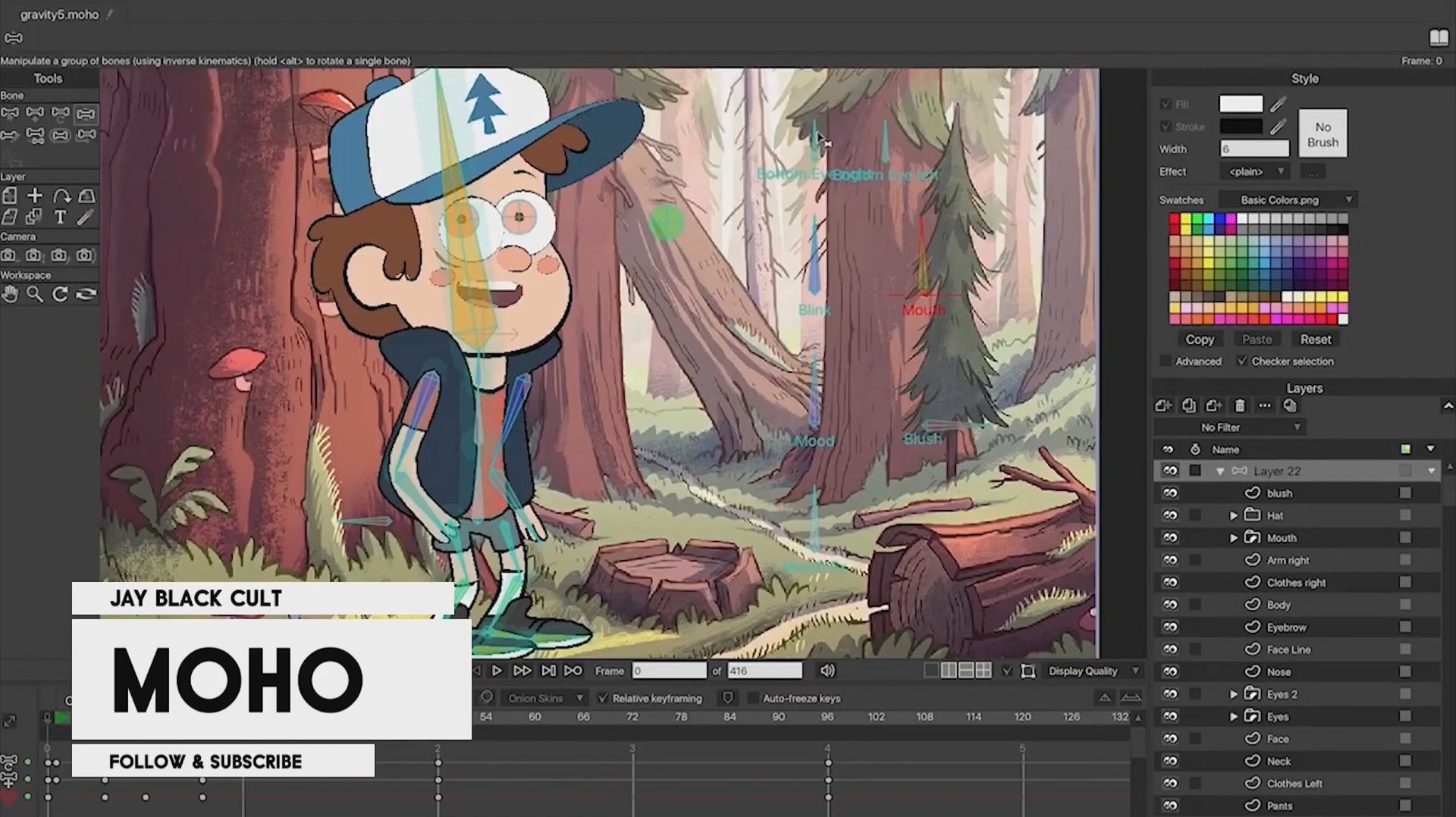
Task: Toggle Relative keyframing checkbox
Action: pos(603,698)
